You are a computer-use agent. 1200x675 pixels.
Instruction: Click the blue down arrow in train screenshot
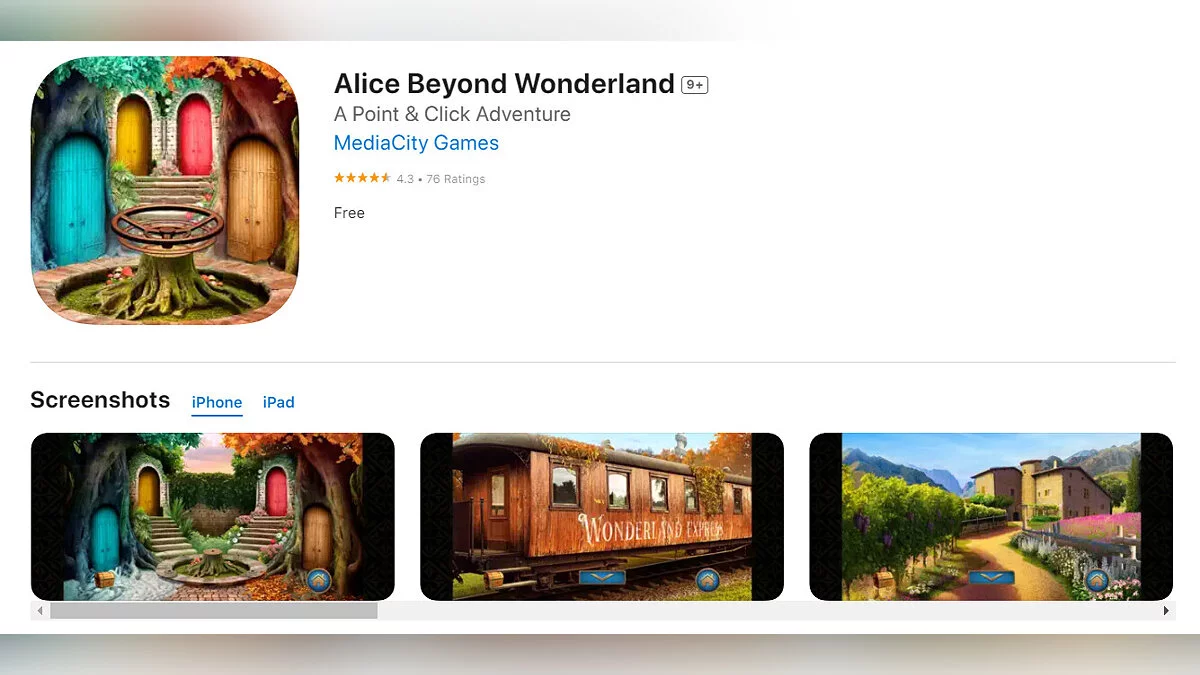click(x=602, y=578)
